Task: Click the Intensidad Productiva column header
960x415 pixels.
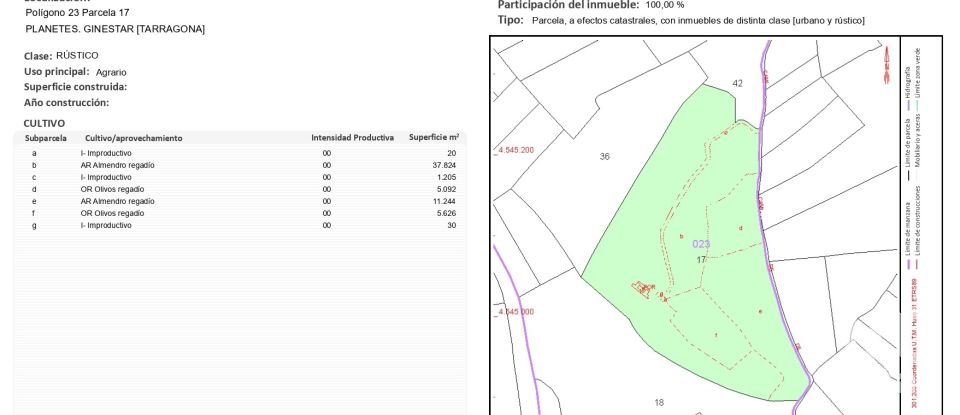Action: pos(352,138)
